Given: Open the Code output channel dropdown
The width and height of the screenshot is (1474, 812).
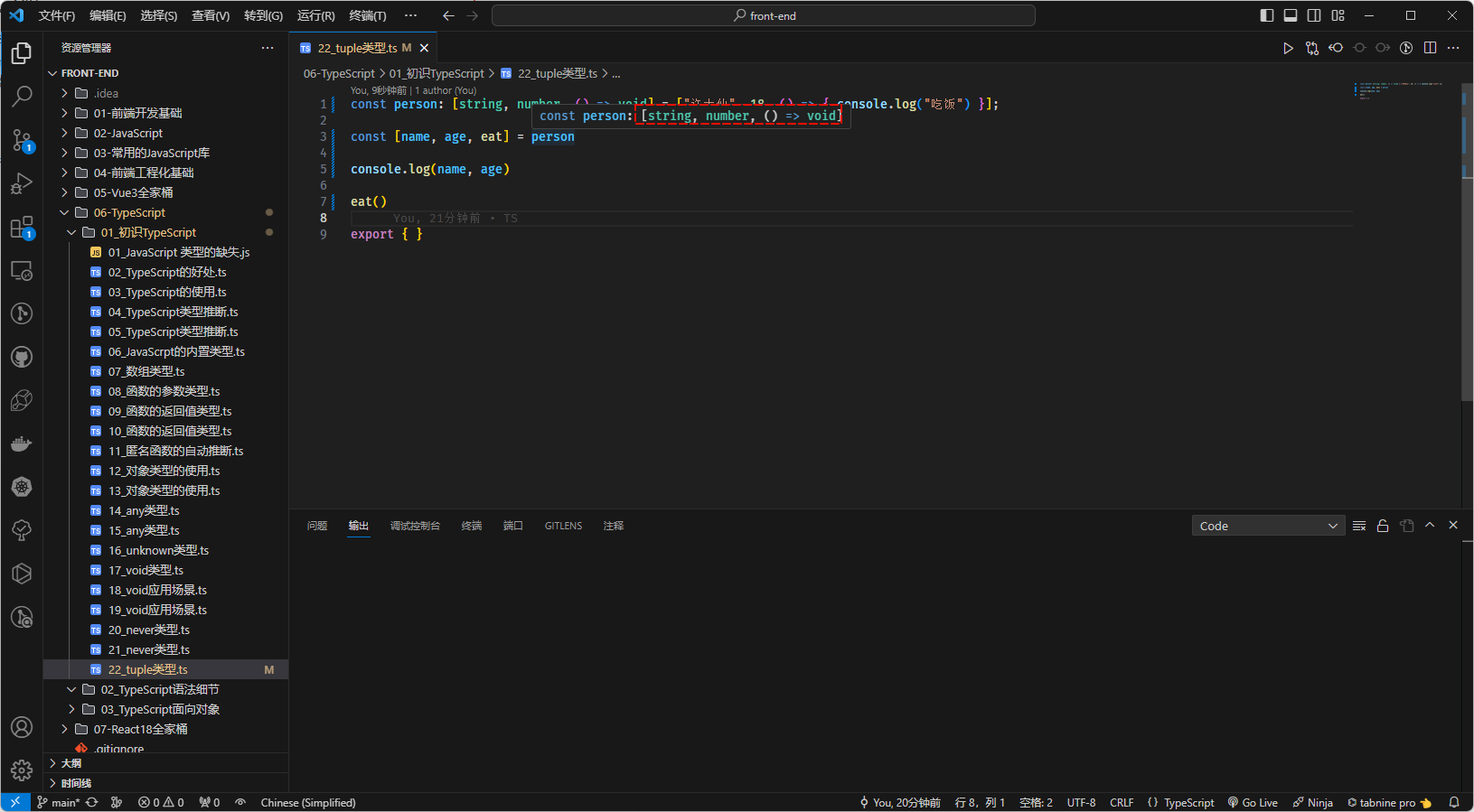Looking at the screenshot, I should pos(1267,526).
